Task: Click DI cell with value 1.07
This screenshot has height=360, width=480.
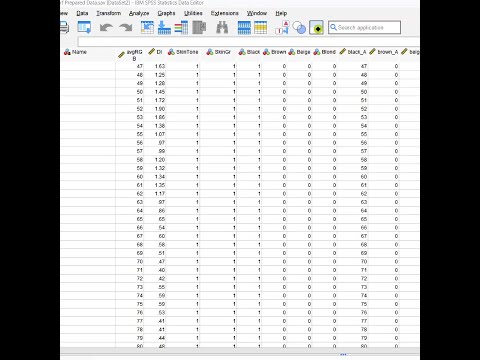Action: pyautogui.click(x=156, y=134)
